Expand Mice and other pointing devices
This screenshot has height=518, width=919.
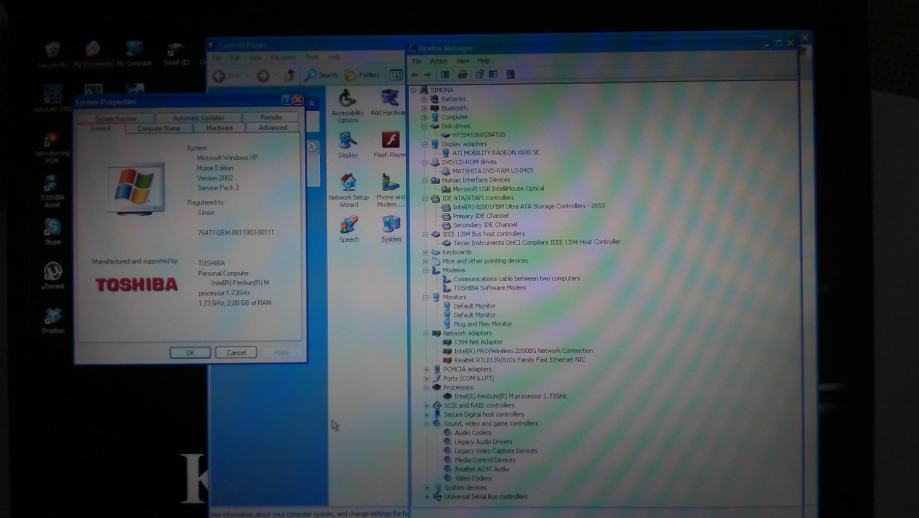[x=426, y=261]
